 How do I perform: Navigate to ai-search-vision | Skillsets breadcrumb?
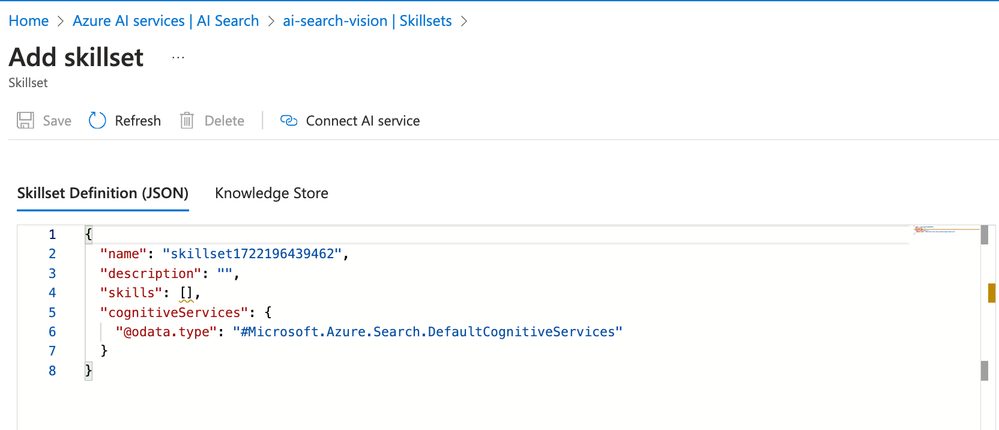point(369,20)
